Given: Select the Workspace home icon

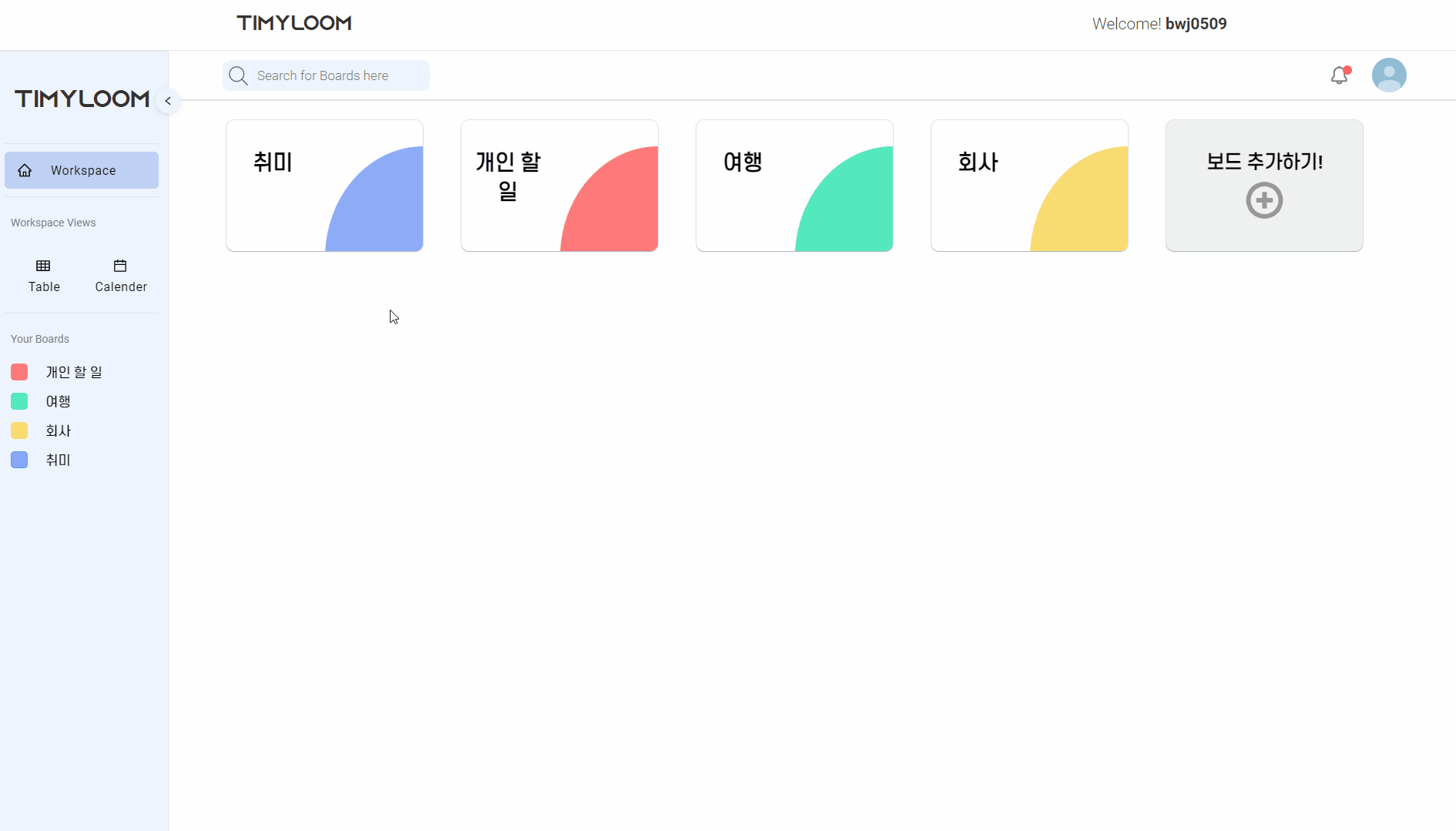Looking at the screenshot, I should (x=25, y=170).
